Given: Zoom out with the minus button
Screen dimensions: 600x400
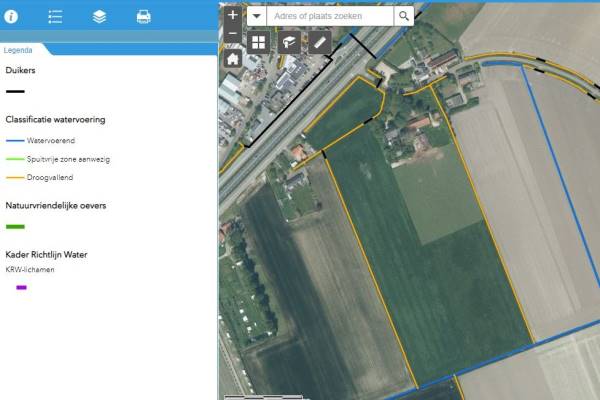Looking at the screenshot, I should (233, 33).
